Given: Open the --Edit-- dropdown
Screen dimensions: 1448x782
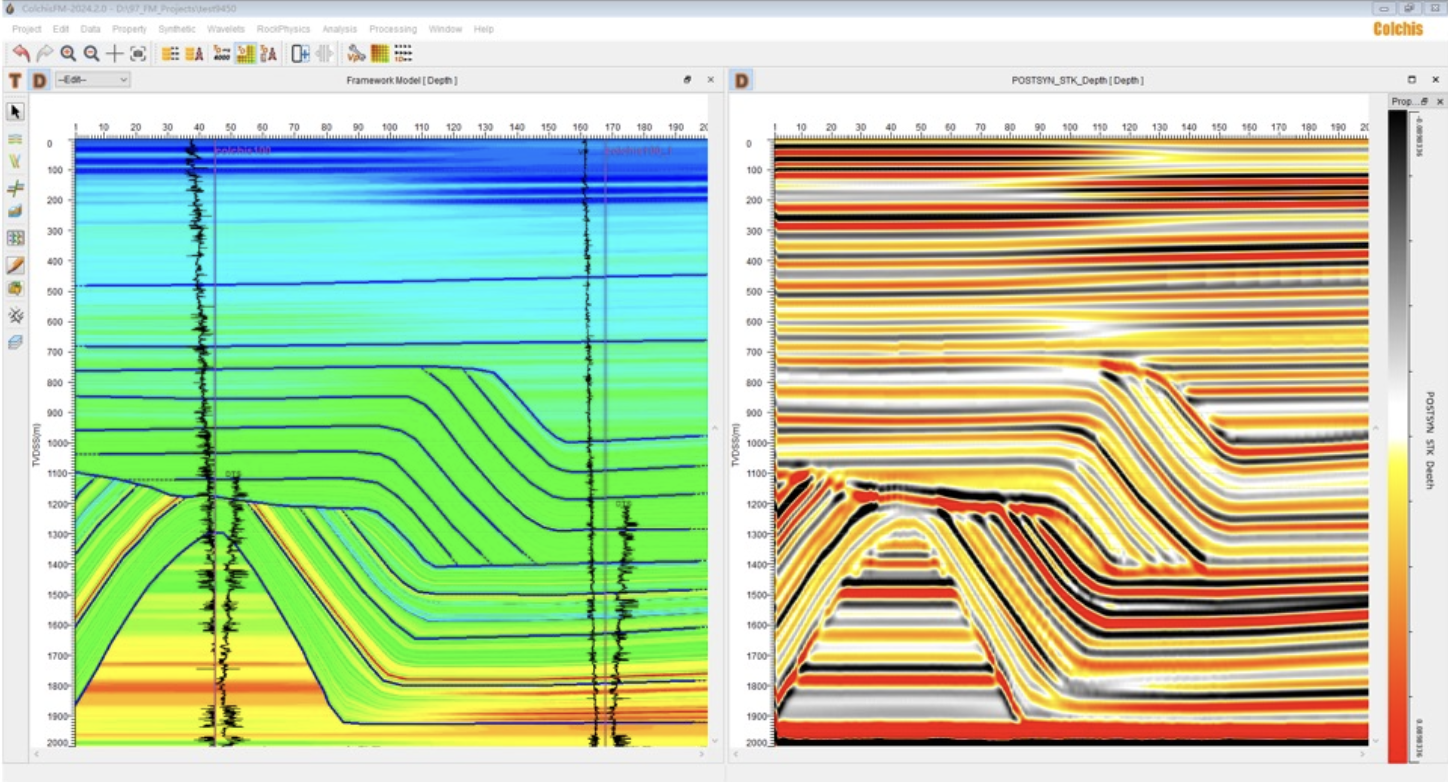Looking at the screenshot, I should click(92, 80).
